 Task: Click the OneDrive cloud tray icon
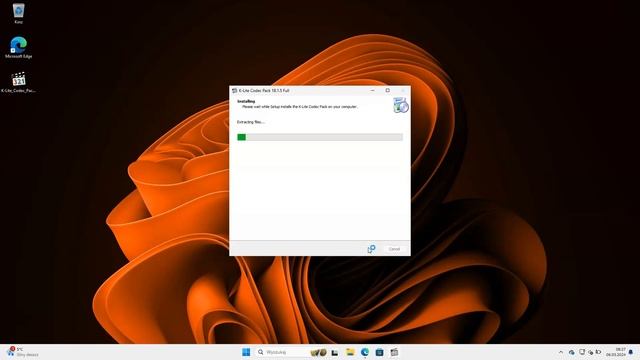pos(572,352)
